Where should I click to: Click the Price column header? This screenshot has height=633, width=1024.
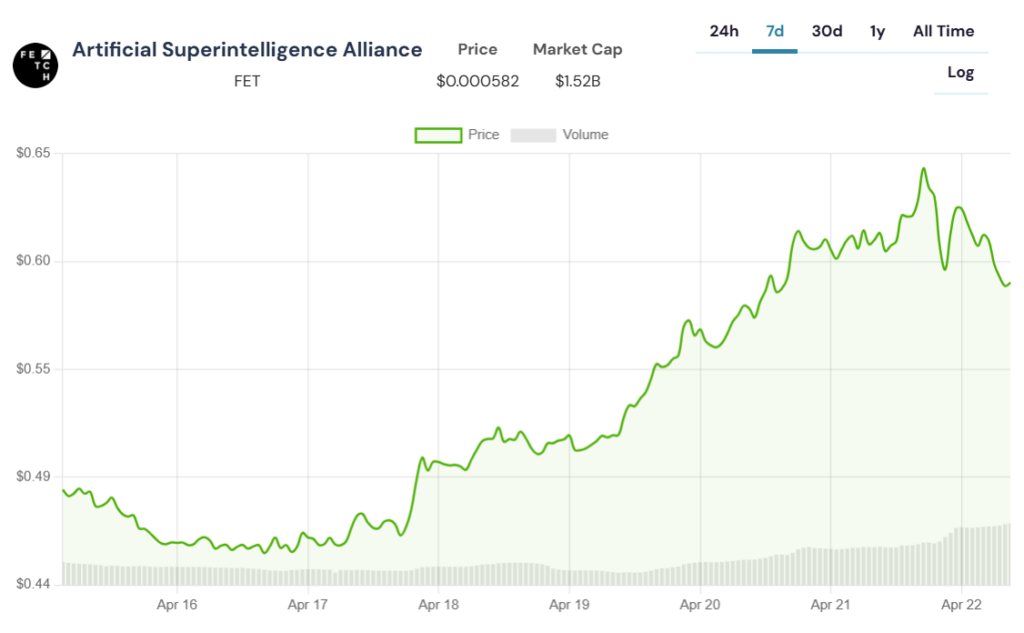point(477,49)
